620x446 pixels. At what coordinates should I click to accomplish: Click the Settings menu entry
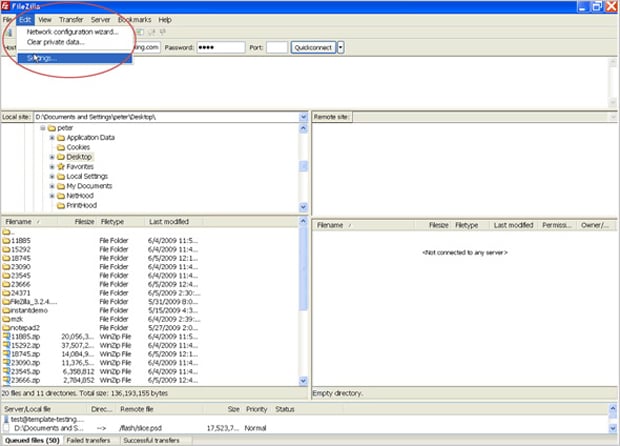(42, 58)
